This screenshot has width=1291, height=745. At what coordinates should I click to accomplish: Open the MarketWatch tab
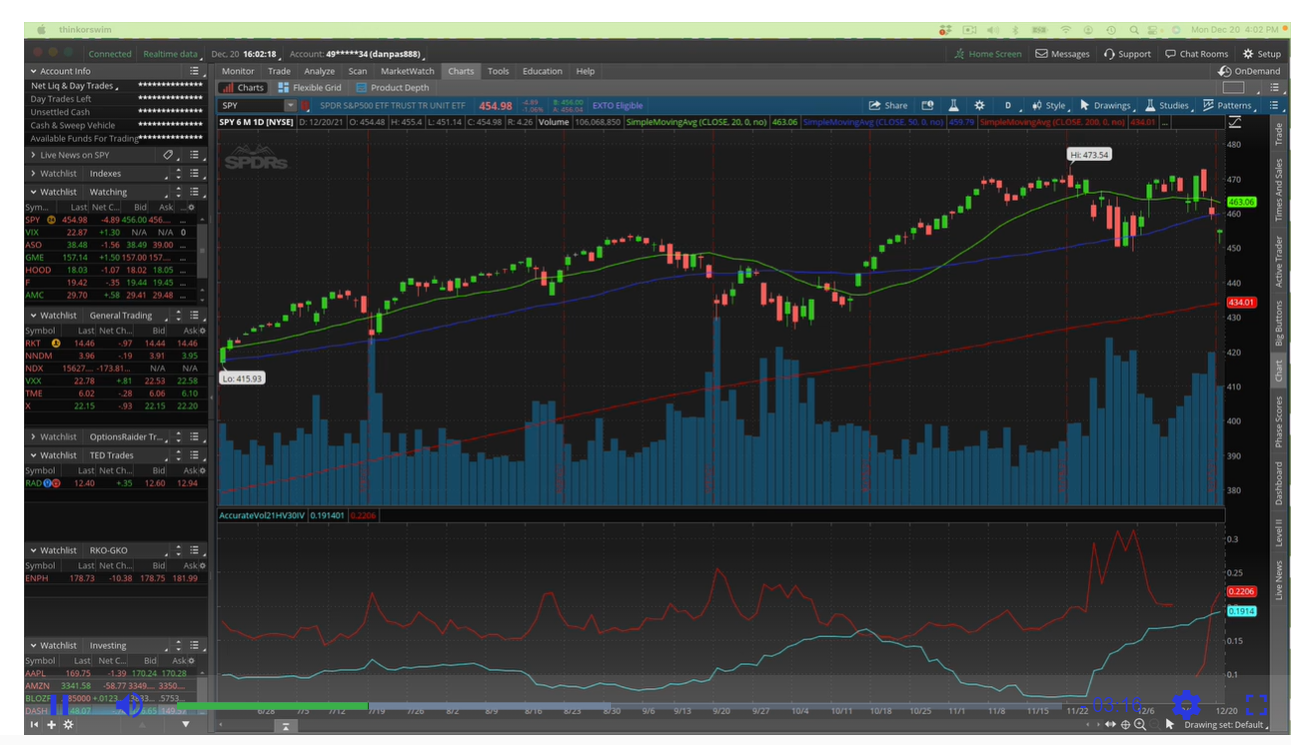[407, 71]
